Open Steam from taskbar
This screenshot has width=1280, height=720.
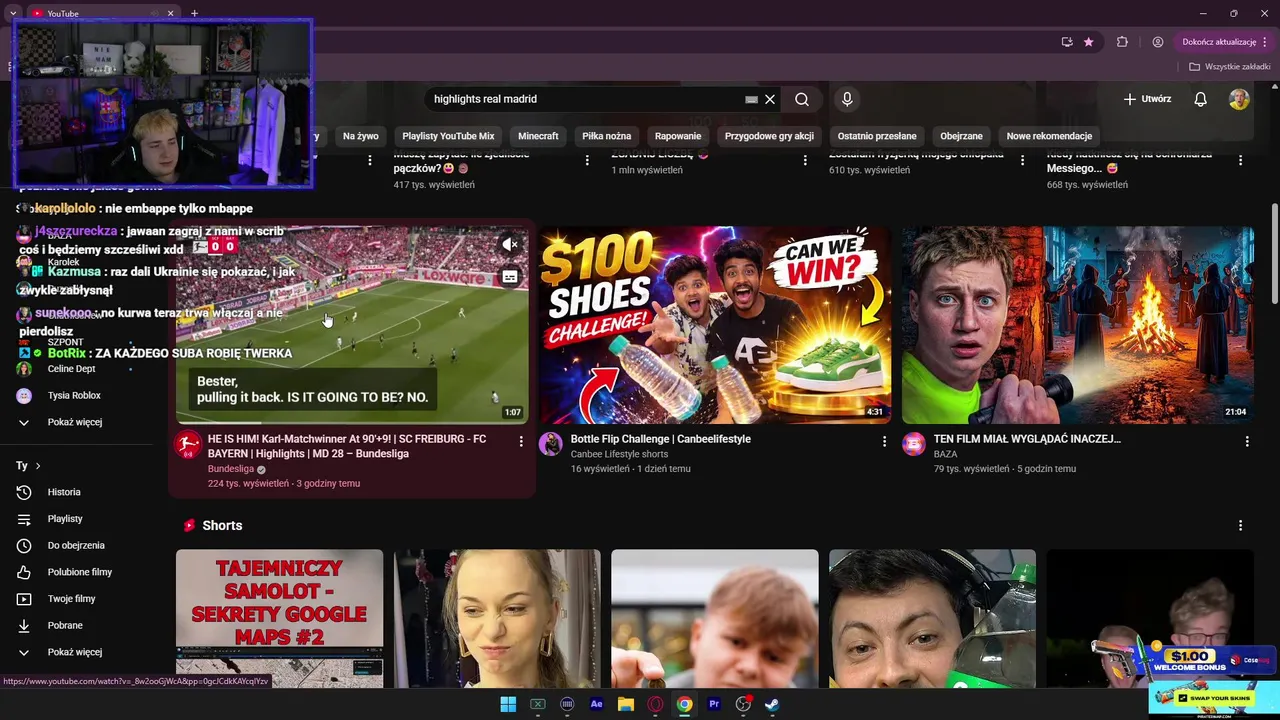(773, 704)
